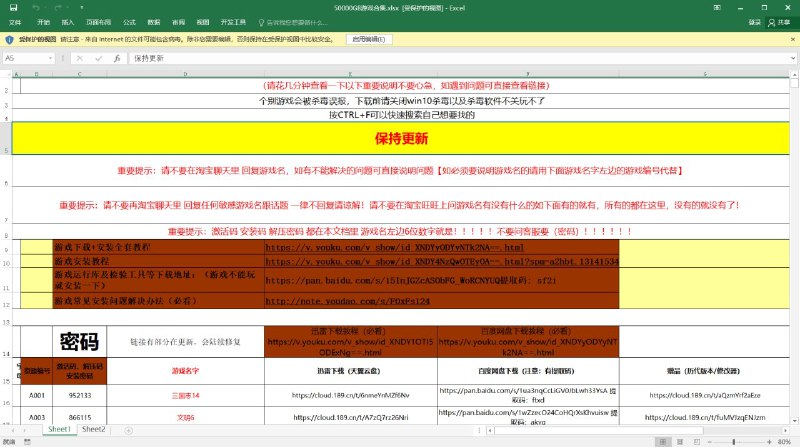This screenshot has height=447, width=800.
Task: Click the vertical scrollbar down arrow
Action: (x=794, y=421)
